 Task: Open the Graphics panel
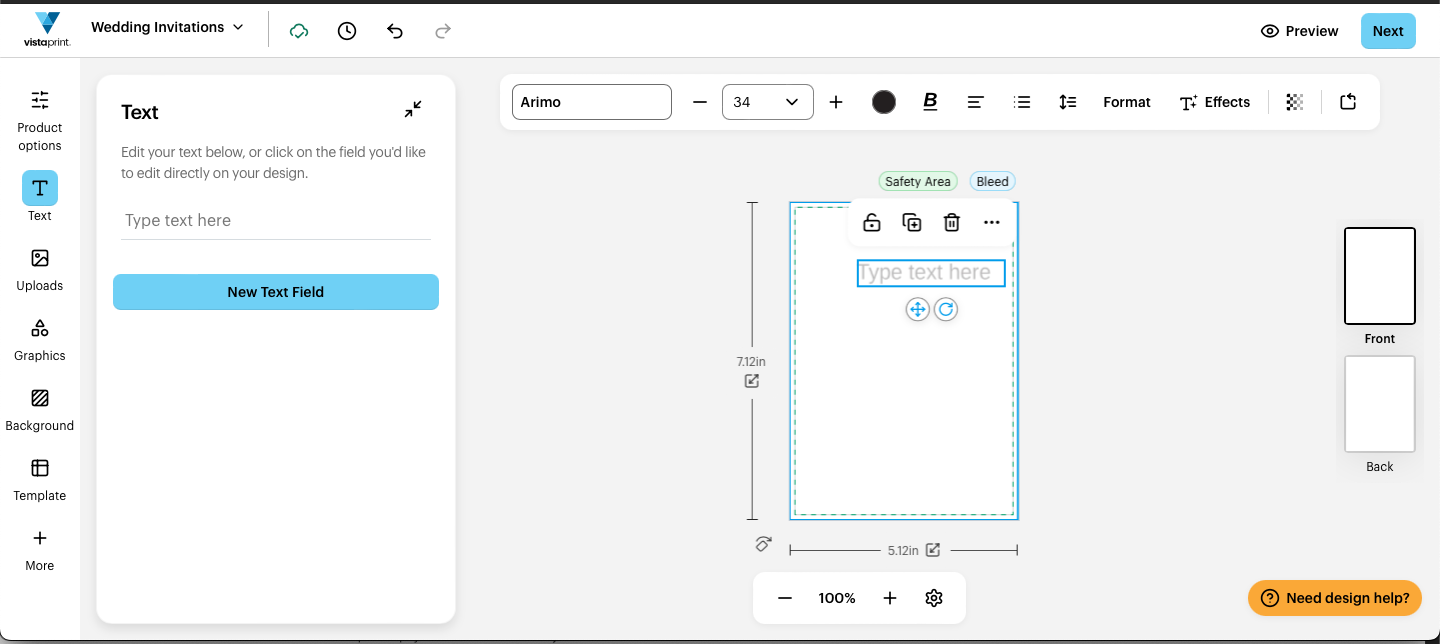pyautogui.click(x=40, y=340)
